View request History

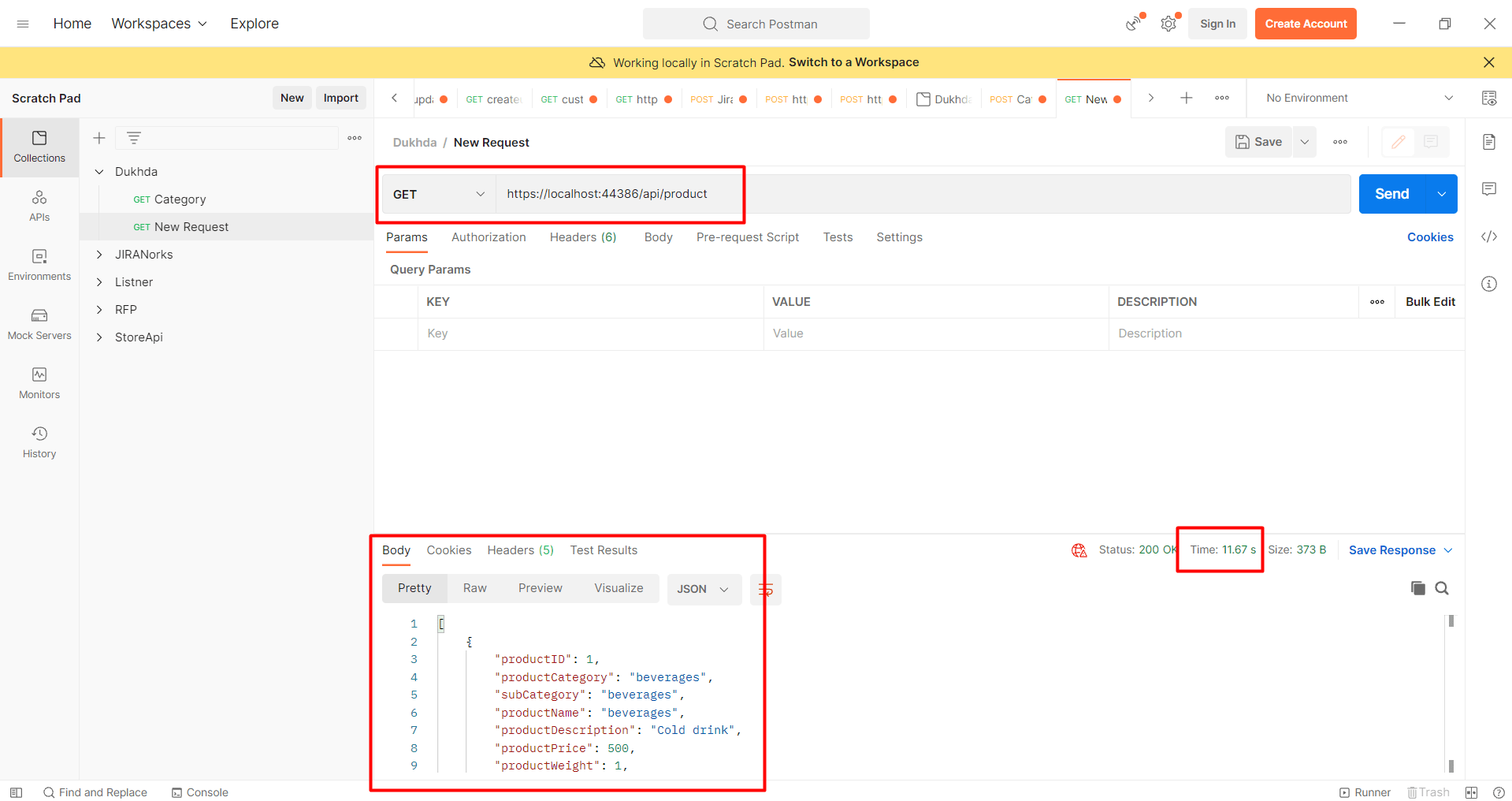pyautogui.click(x=39, y=441)
